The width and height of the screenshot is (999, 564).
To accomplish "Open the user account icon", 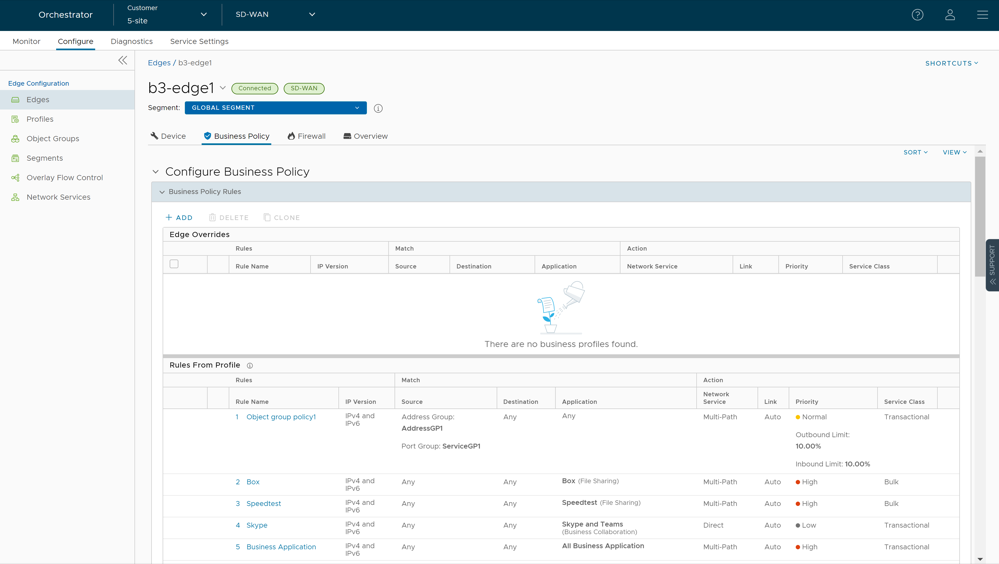I will coord(950,15).
